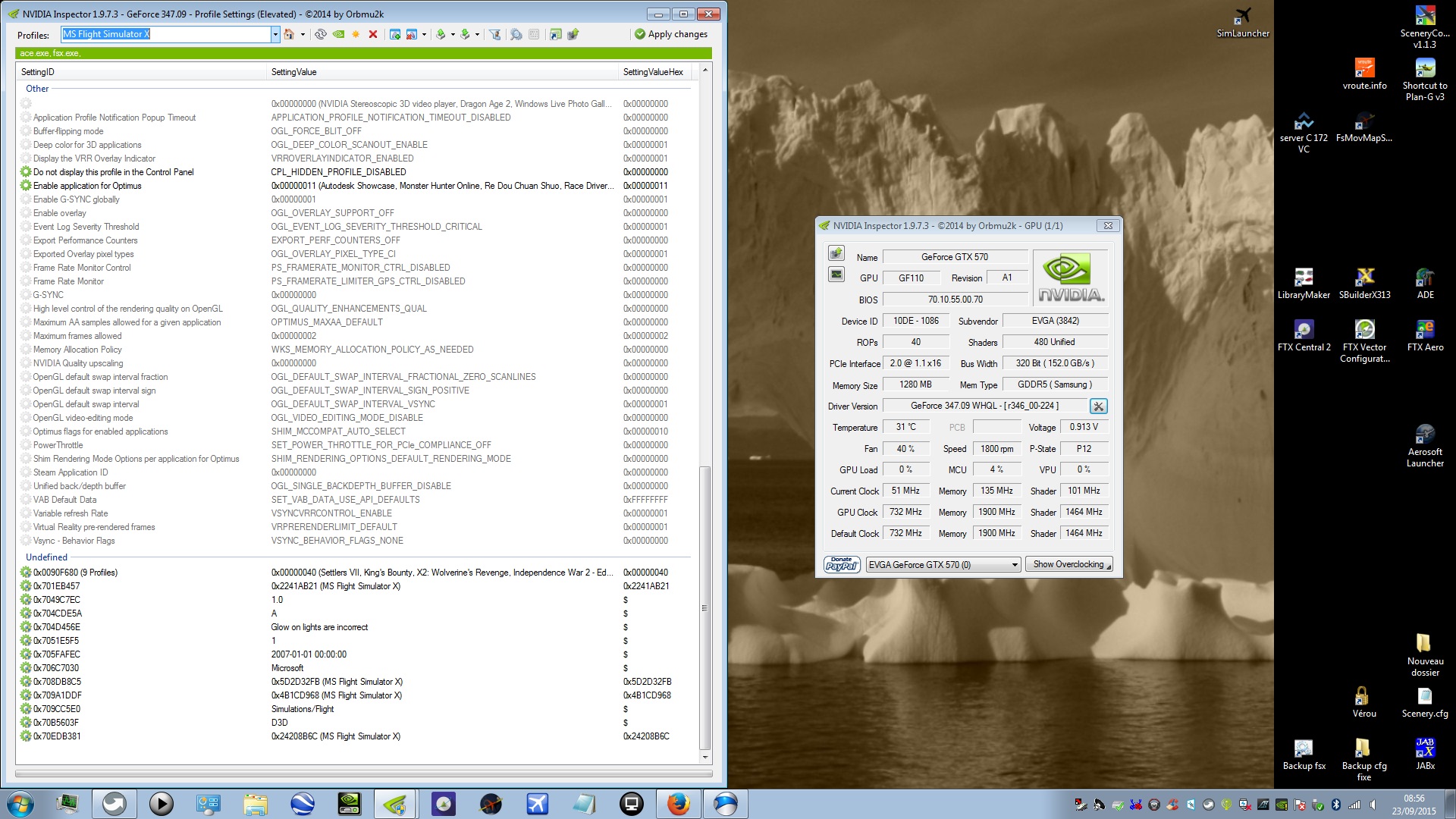Open the SBuilderX313 desktop icon
Viewport: 1456px width, 819px height.
point(1364,283)
